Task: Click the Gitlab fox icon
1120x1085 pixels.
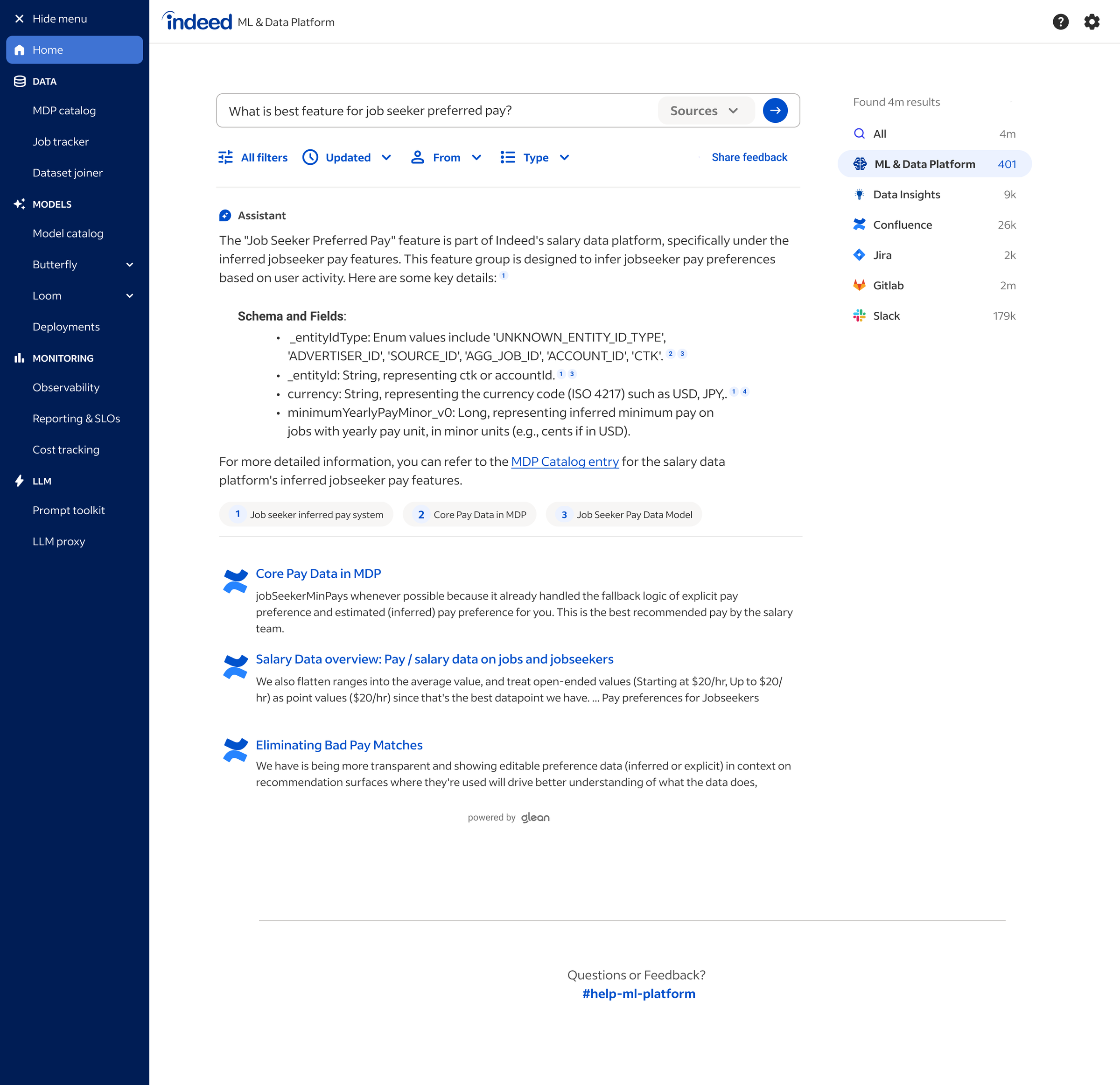Action: coord(859,285)
